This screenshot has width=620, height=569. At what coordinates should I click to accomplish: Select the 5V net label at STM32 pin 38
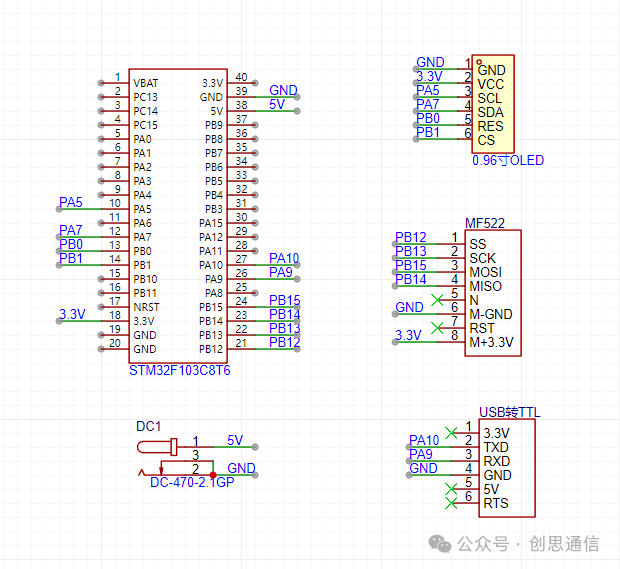[x=277, y=104]
